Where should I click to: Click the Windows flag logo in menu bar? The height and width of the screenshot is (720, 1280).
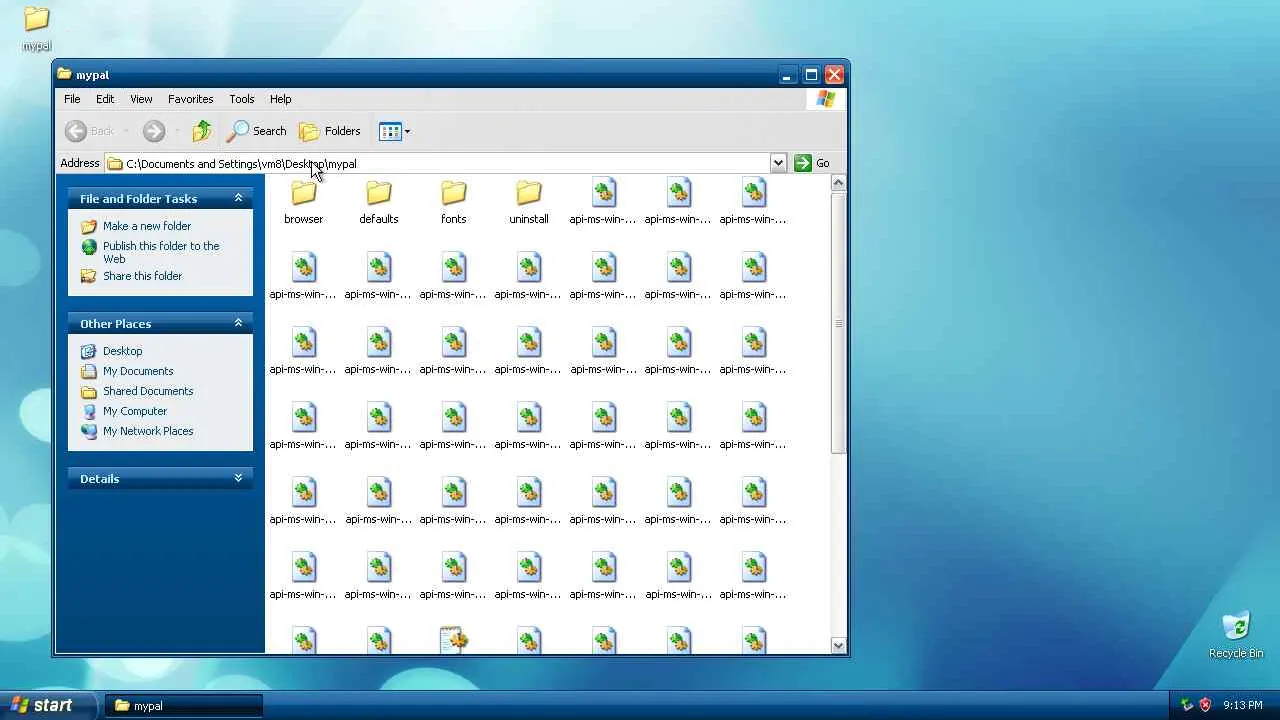(x=826, y=99)
